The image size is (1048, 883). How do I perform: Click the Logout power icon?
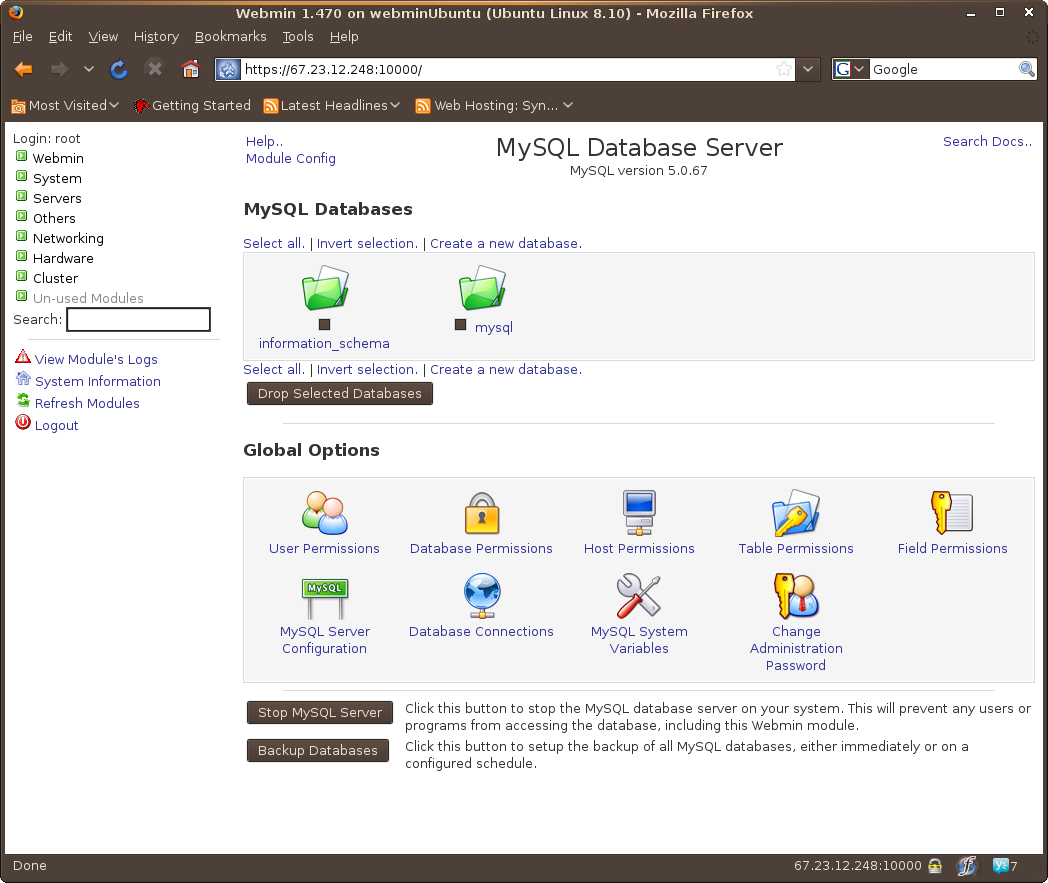[23, 422]
